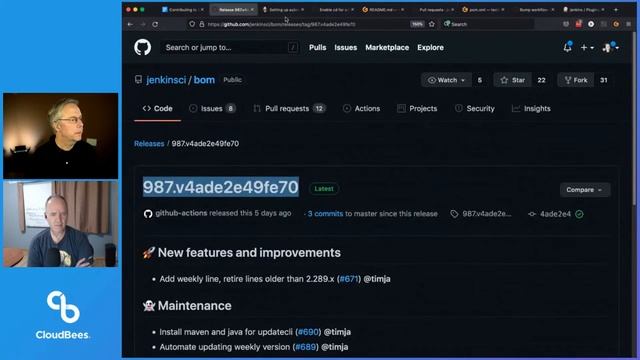Open the @timja mention after #671

point(377,279)
